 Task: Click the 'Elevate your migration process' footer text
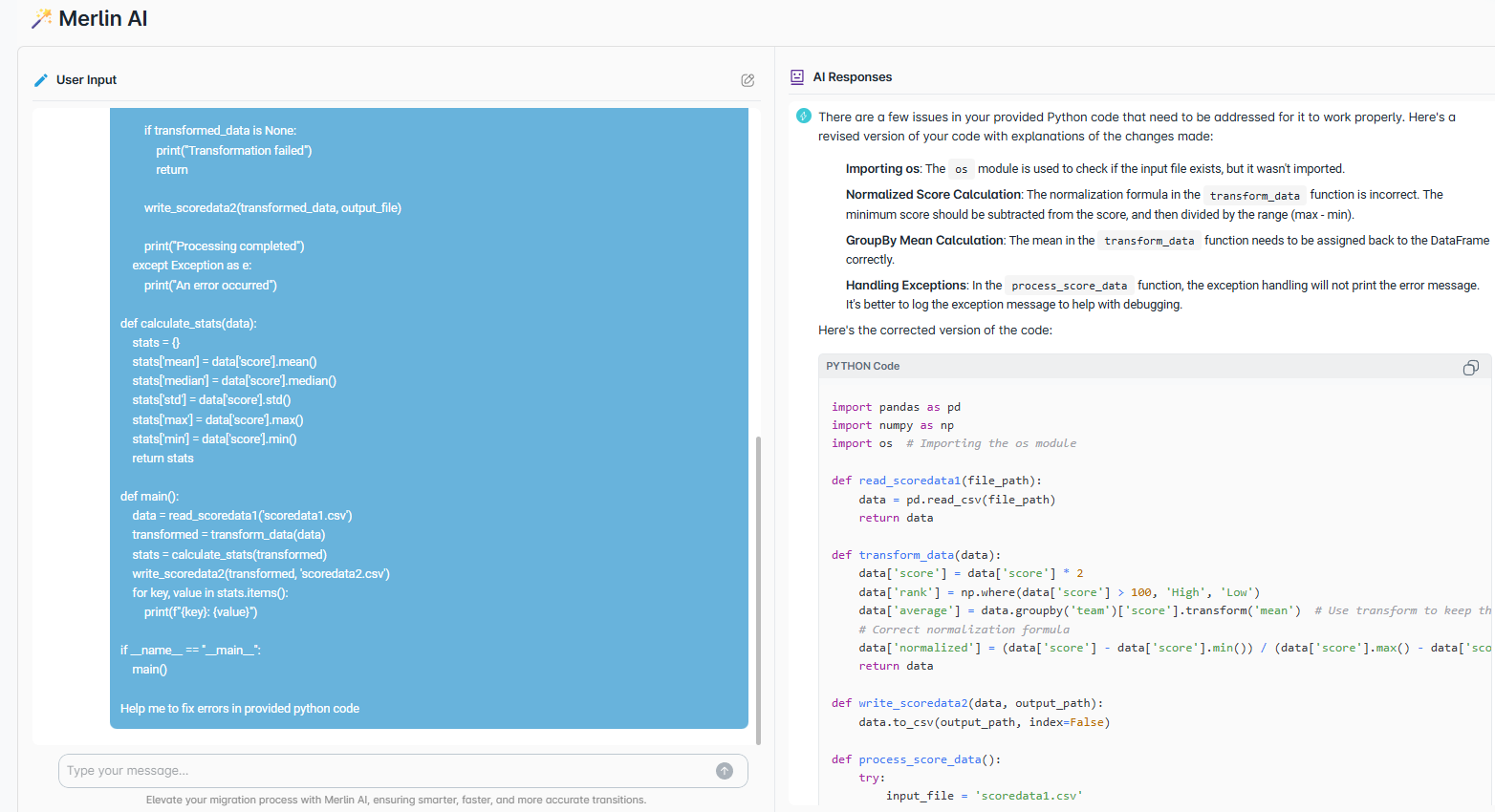click(x=396, y=800)
